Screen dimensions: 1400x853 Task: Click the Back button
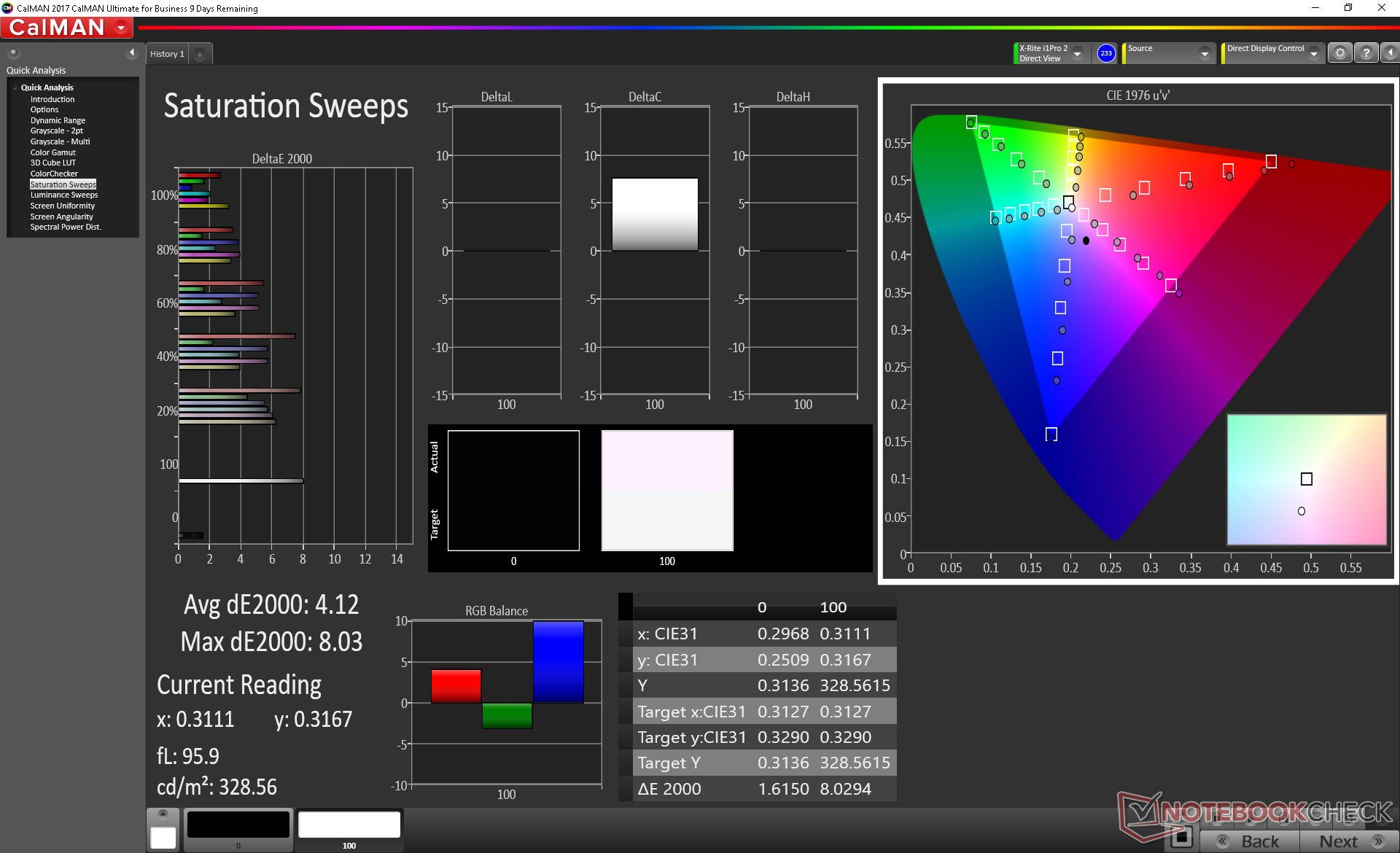1249,841
